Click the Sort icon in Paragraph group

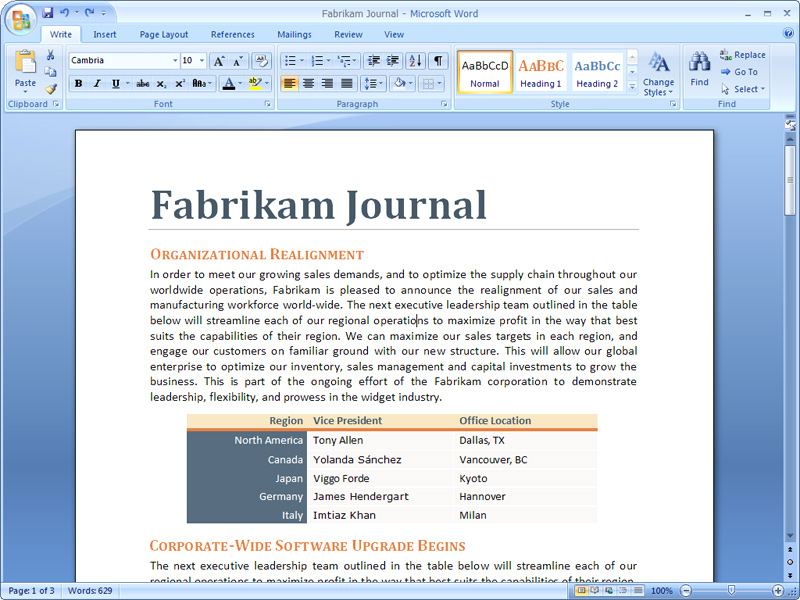coord(415,61)
